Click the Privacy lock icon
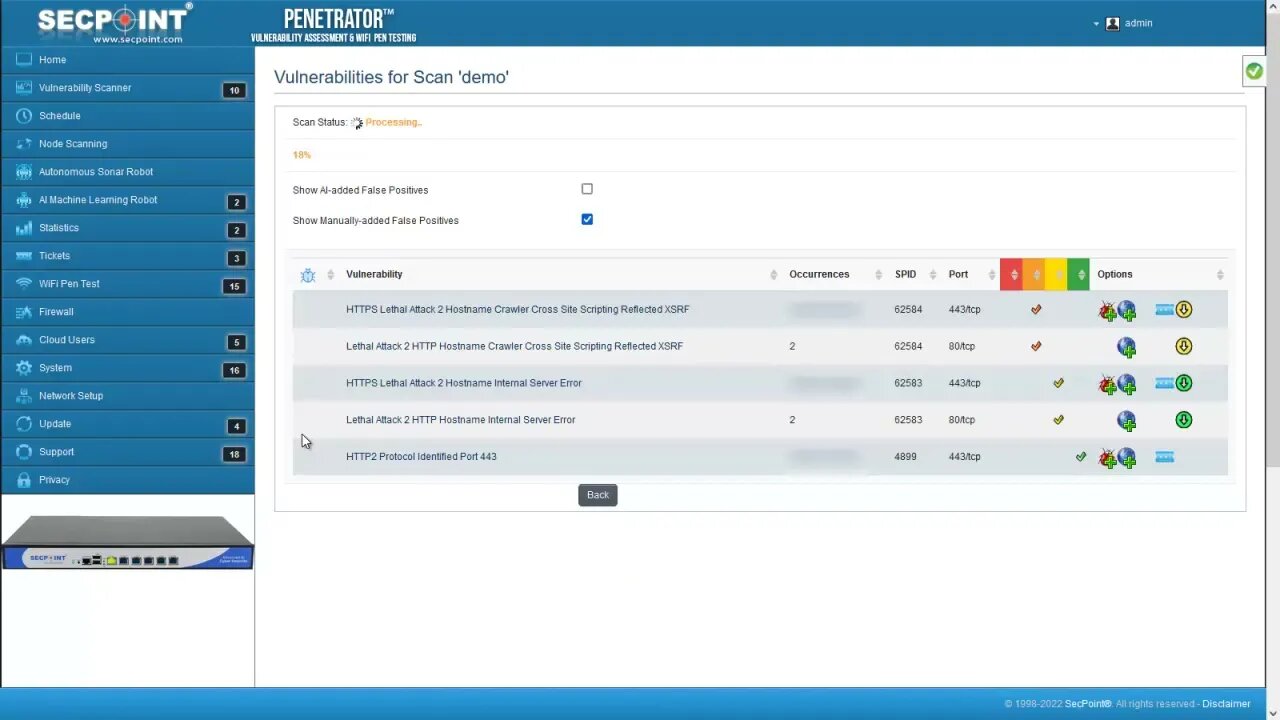The image size is (1280, 720). pyautogui.click(x=24, y=480)
